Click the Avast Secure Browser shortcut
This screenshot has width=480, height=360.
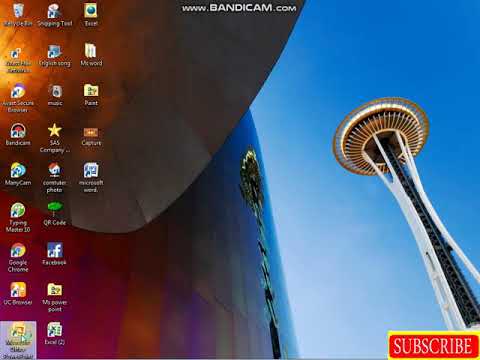18,98
